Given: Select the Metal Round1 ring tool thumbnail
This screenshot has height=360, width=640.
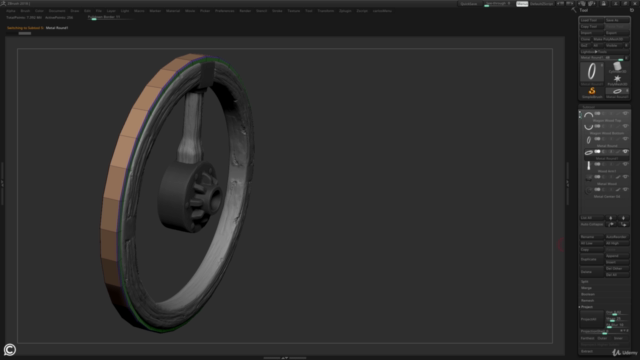Looking at the screenshot, I should click(x=592, y=72).
